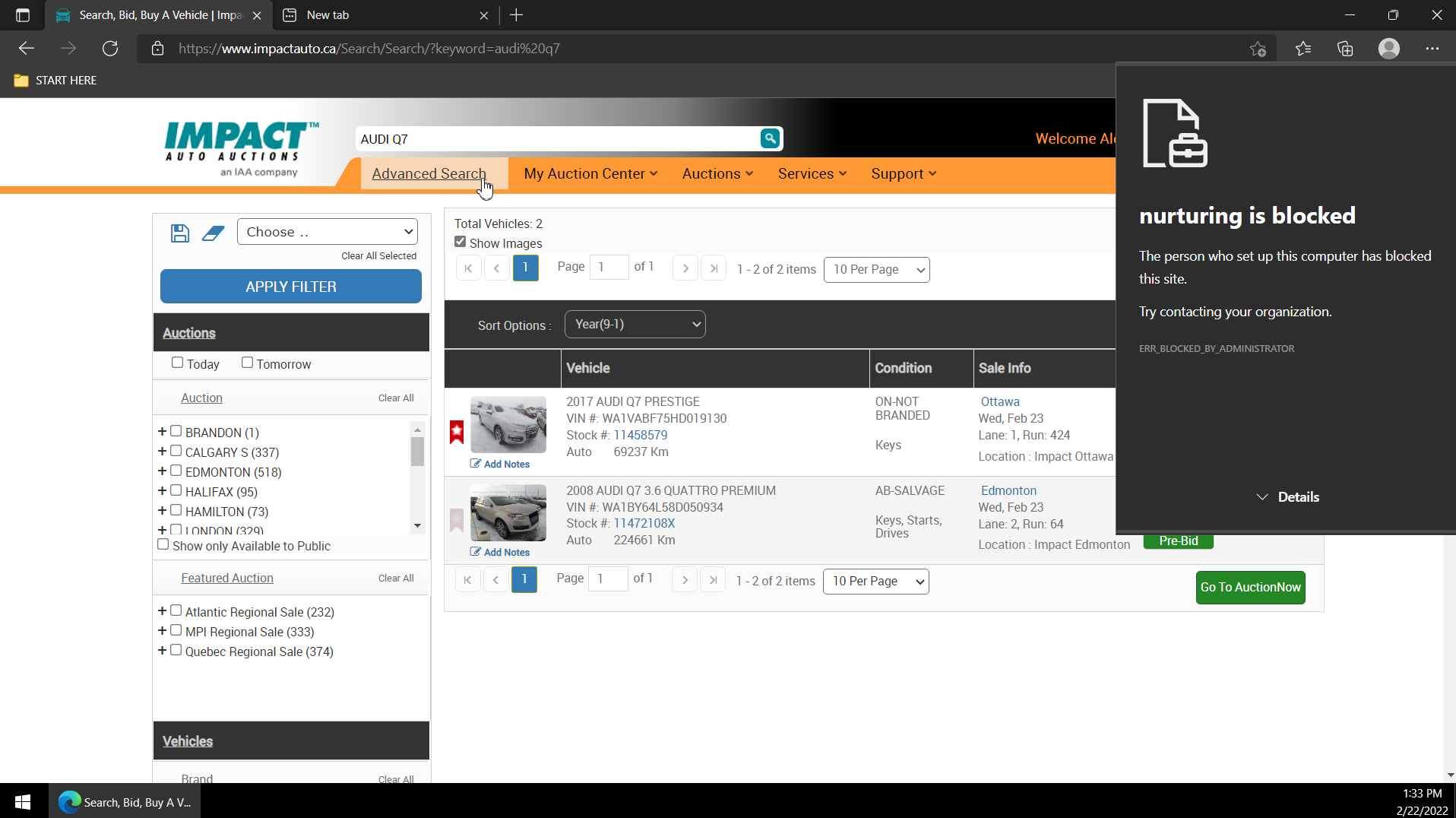The image size is (1456, 818).
Task: Click the search magnifier icon beside AUDI Q7
Action: click(770, 138)
